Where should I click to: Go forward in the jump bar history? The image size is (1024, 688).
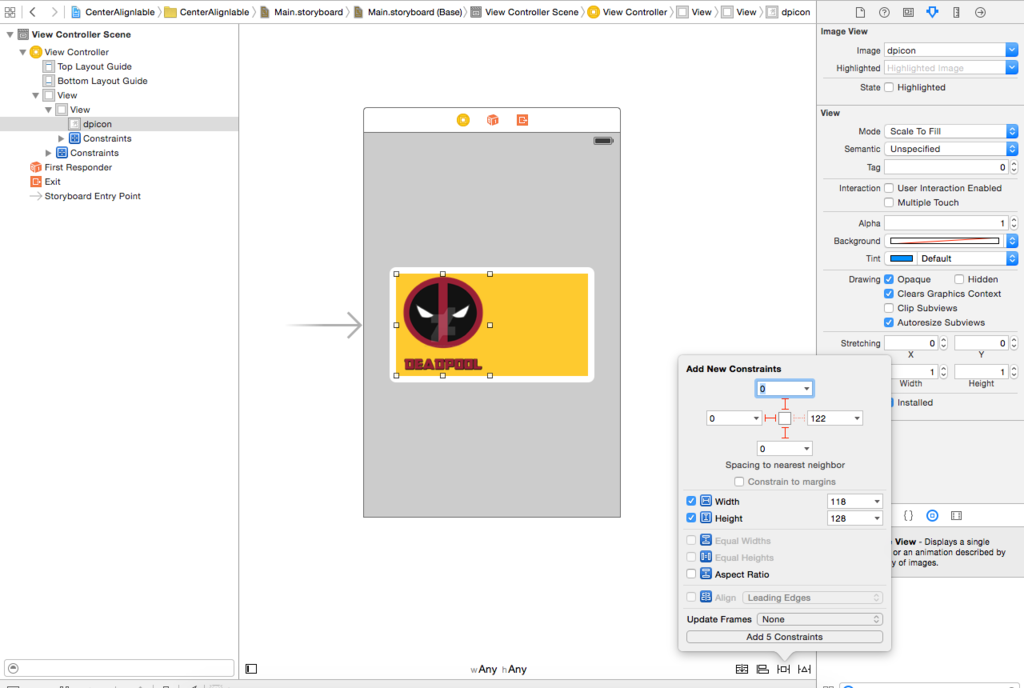pyautogui.click(x=54, y=12)
